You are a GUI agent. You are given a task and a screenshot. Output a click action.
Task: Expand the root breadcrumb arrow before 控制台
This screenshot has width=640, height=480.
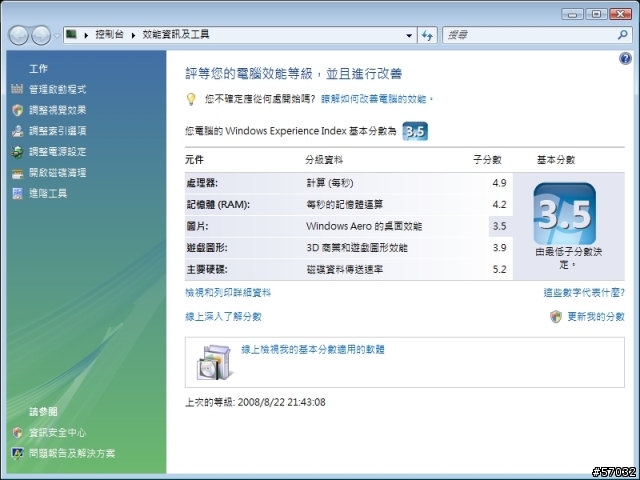click(86, 35)
